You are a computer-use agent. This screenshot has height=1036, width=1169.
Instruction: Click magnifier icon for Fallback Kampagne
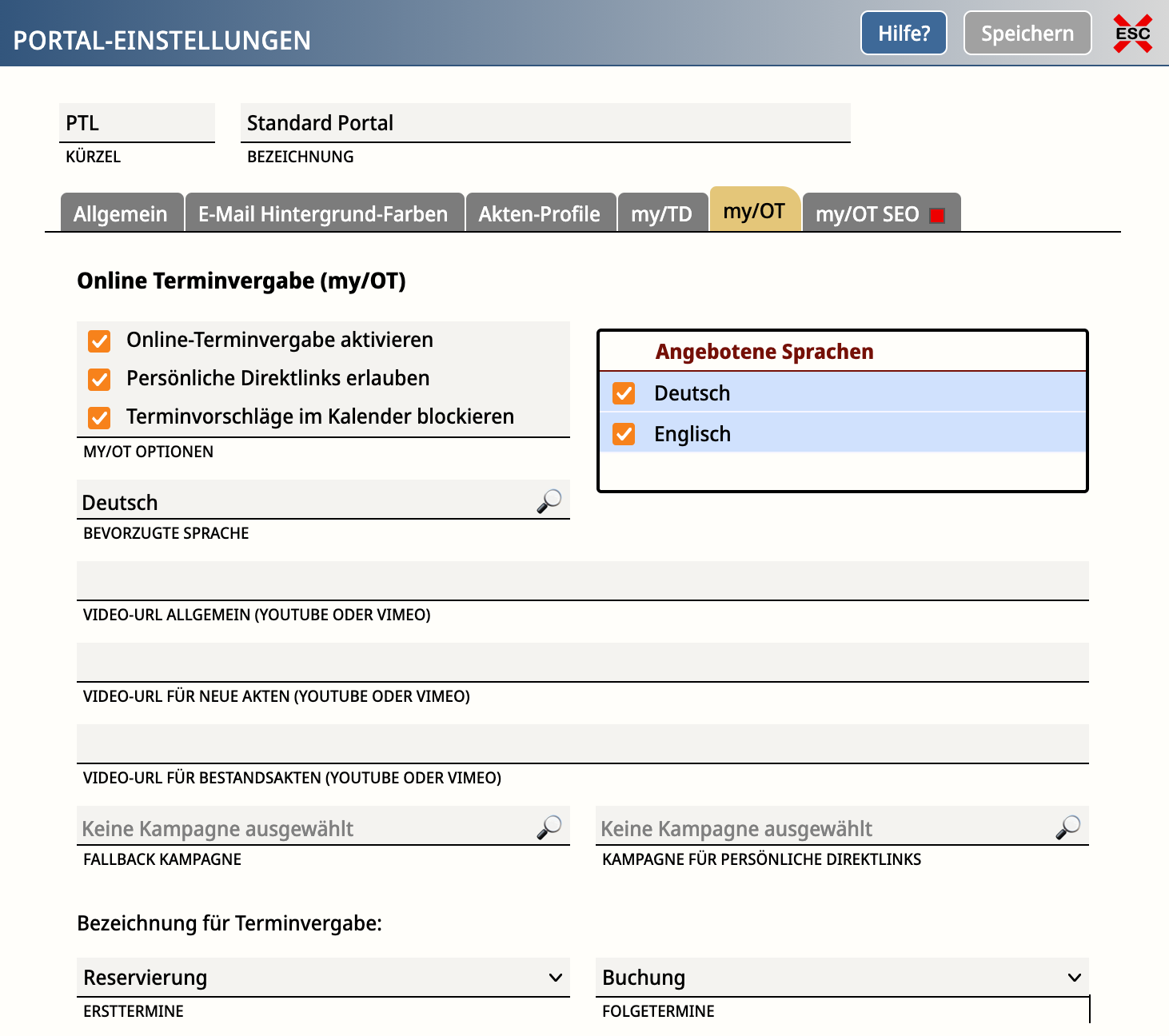coord(549,827)
